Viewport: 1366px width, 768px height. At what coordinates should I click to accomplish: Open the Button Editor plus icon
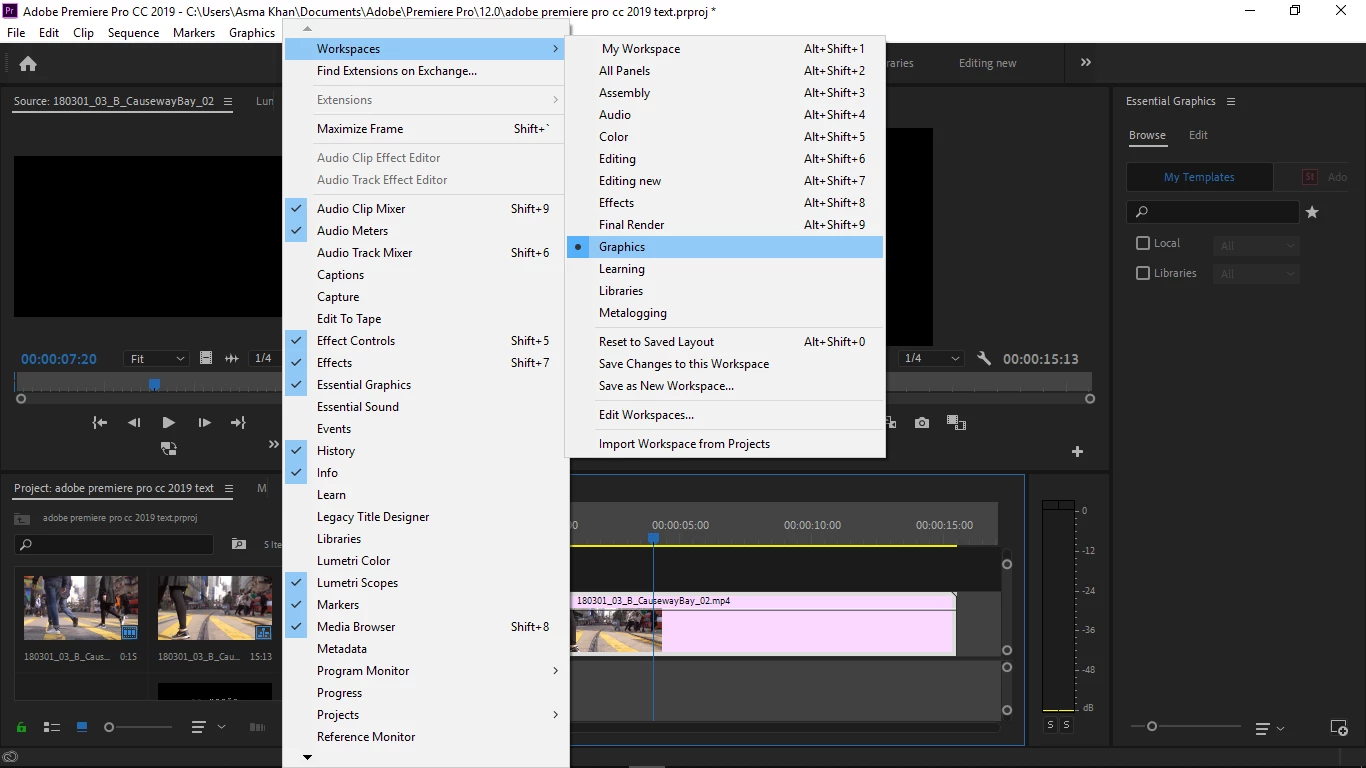(1077, 452)
